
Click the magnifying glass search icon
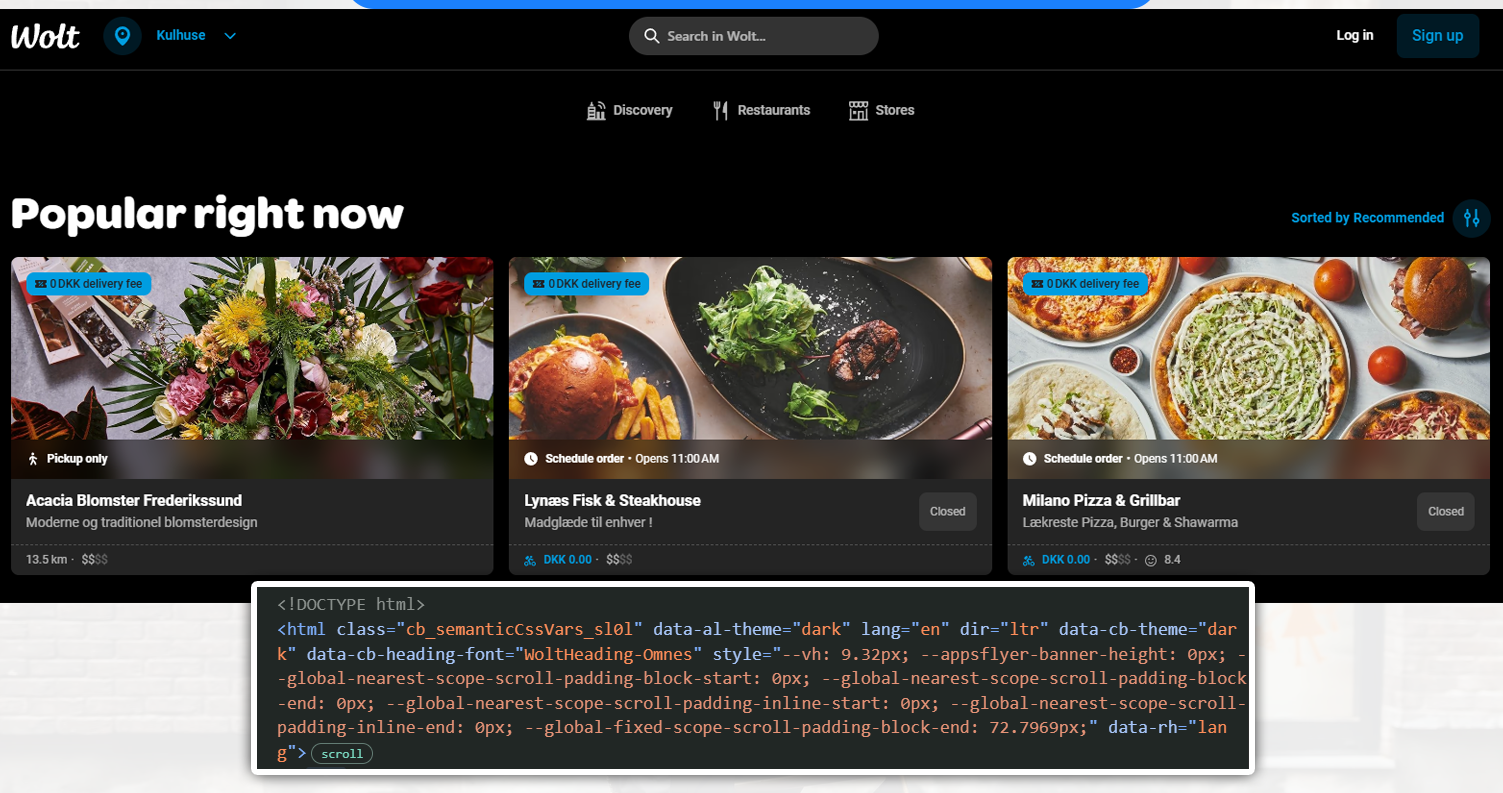pyautogui.click(x=651, y=36)
